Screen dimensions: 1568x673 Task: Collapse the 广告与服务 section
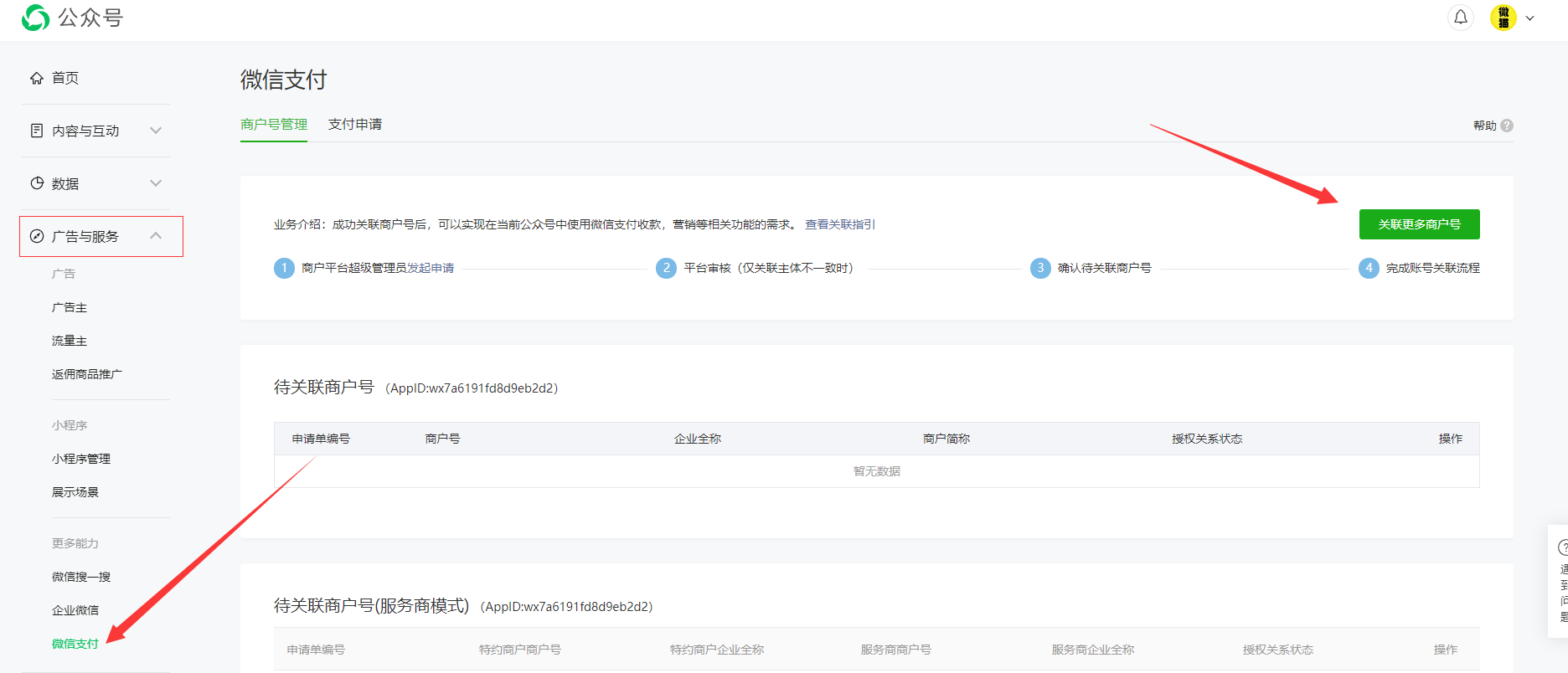[101, 236]
